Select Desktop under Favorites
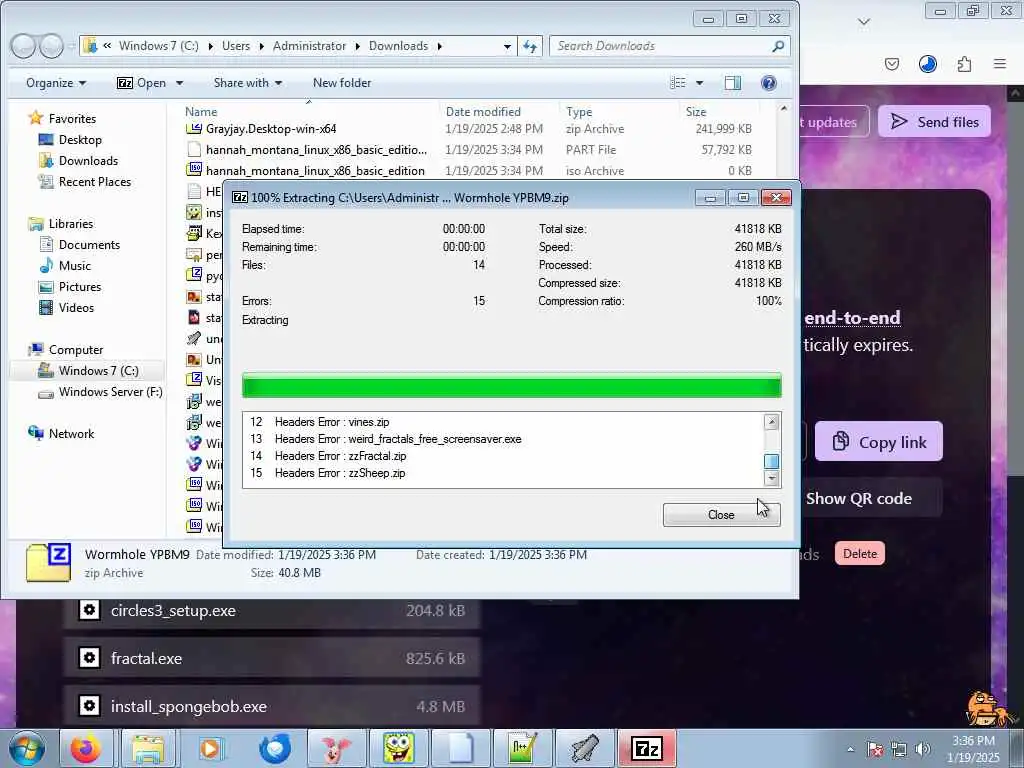This screenshot has width=1024, height=768. (x=80, y=140)
